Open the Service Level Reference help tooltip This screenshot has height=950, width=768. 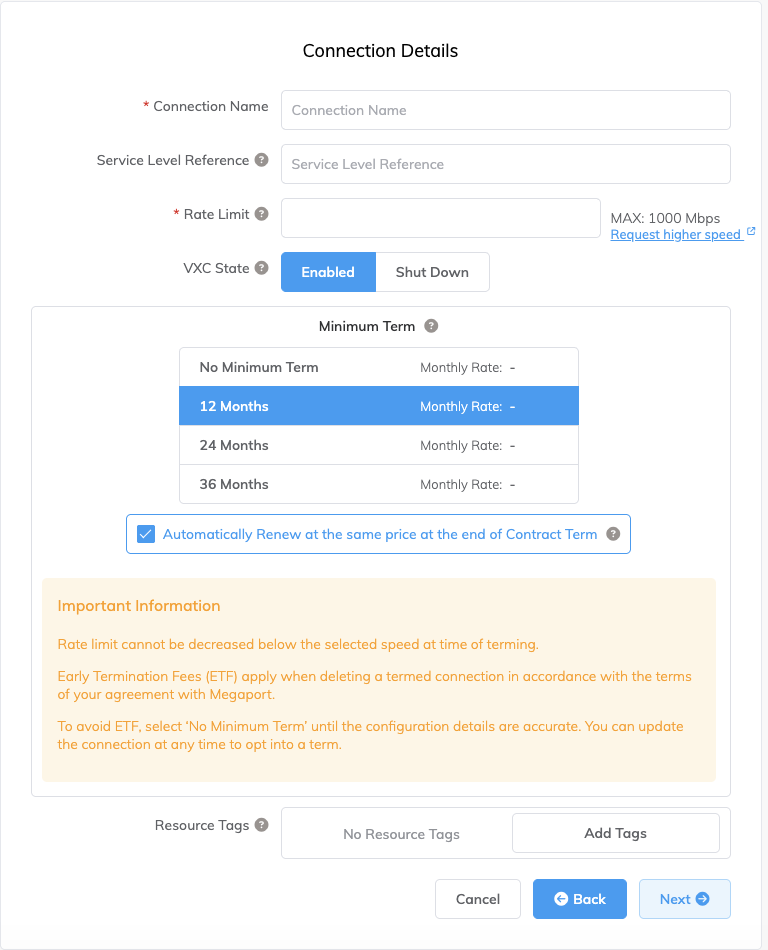point(262,160)
